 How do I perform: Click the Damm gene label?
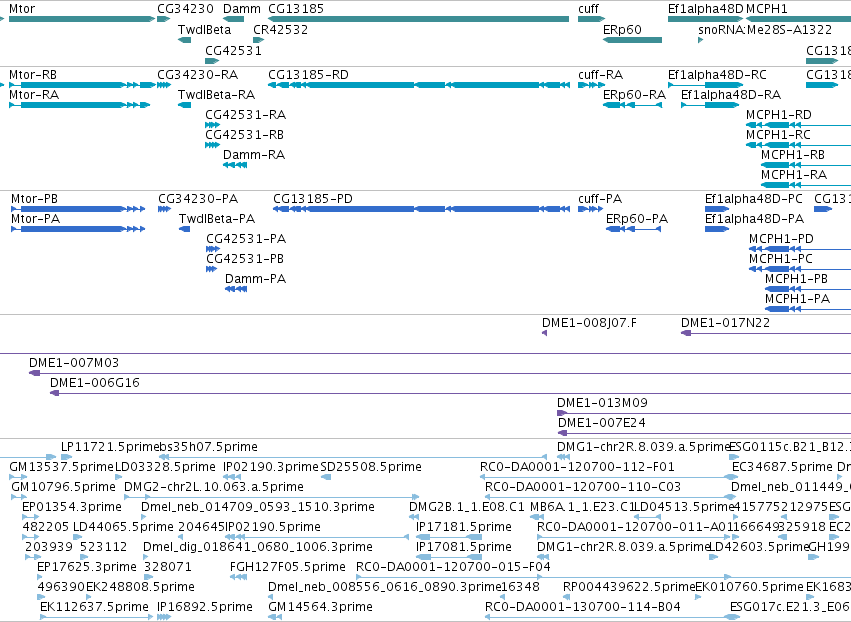242,9
